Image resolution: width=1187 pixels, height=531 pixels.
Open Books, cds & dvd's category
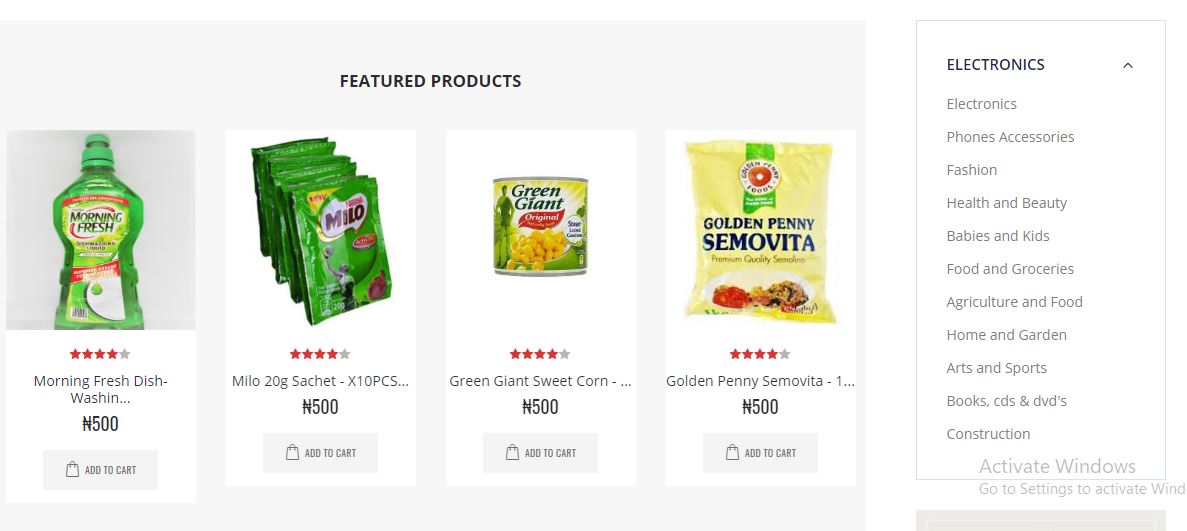point(1006,401)
